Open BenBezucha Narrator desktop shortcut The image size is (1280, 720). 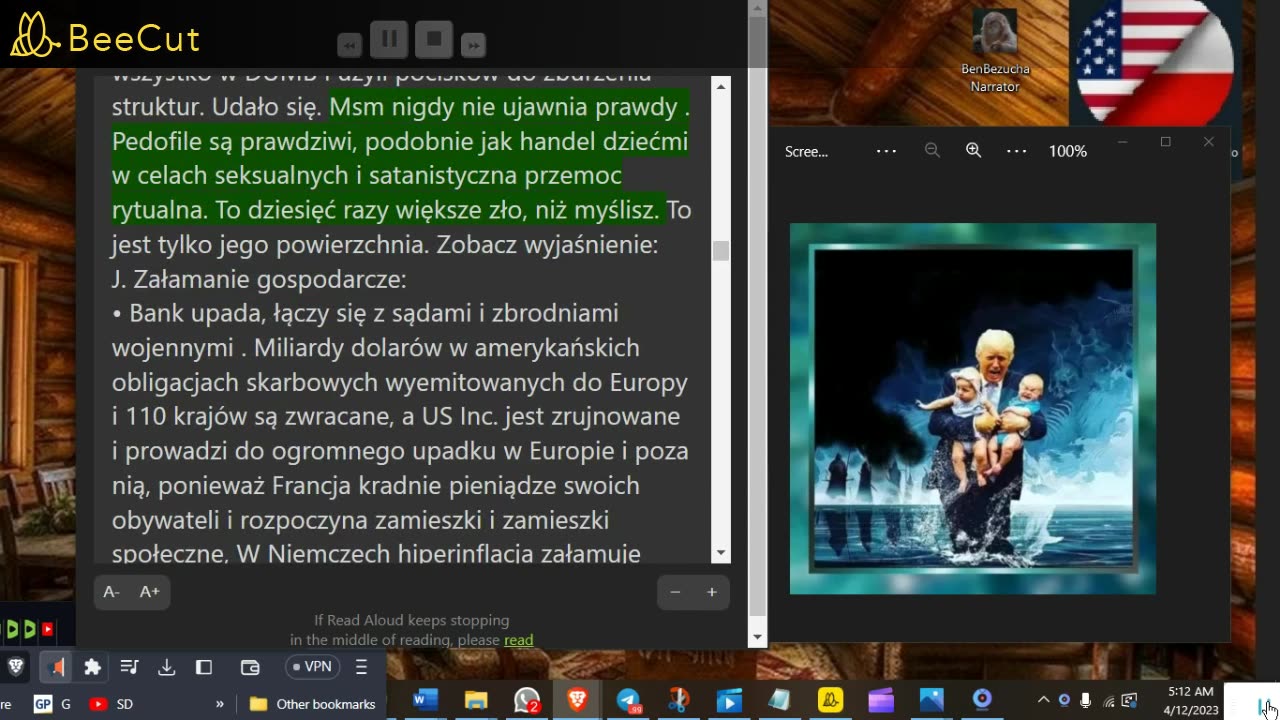pos(995,51)
